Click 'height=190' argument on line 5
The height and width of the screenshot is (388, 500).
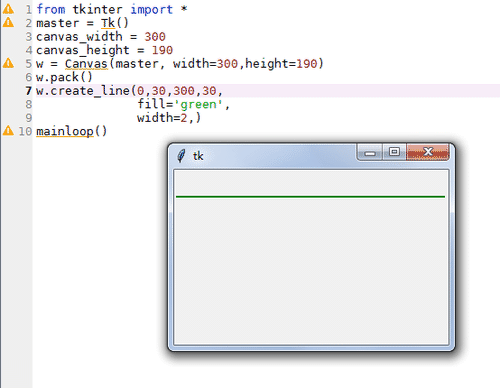point(281,64)
